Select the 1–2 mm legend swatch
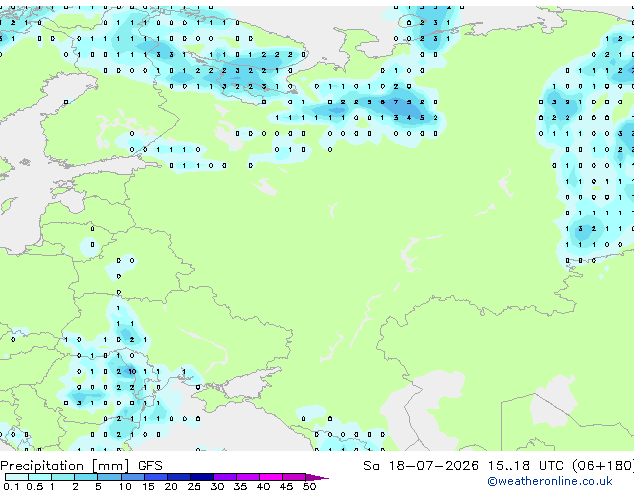Screen dimensions: 634x490 (x=63, y=477)
